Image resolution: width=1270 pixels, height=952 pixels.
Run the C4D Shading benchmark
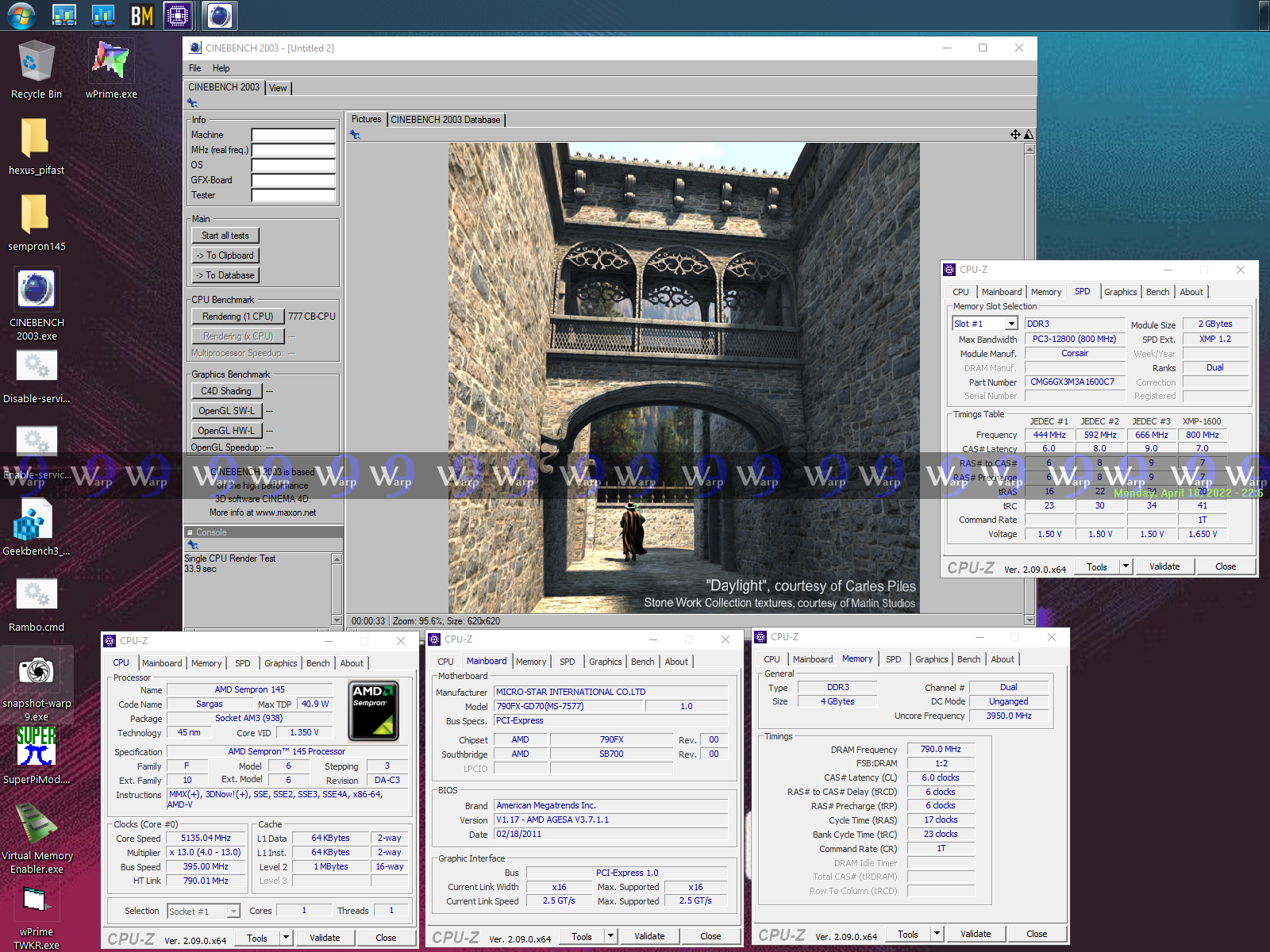226,391
